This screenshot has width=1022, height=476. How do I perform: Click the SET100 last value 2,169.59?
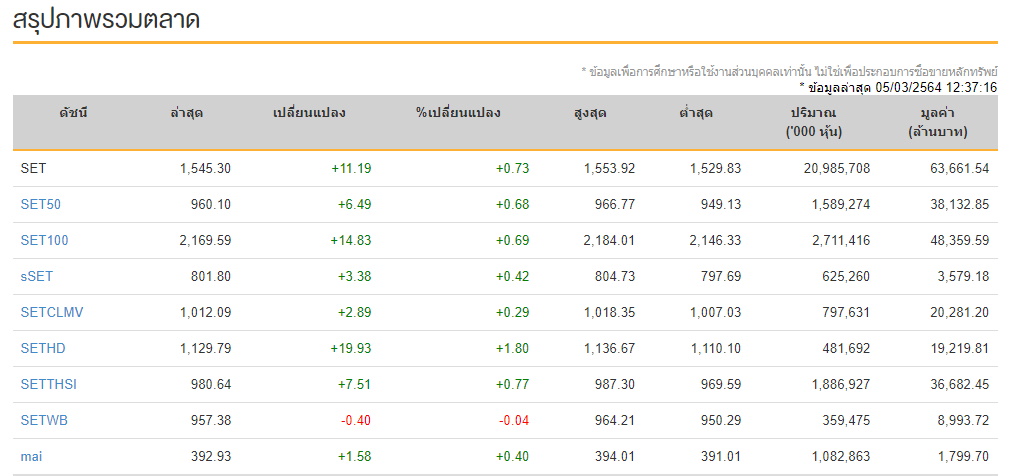pos(205,241)
